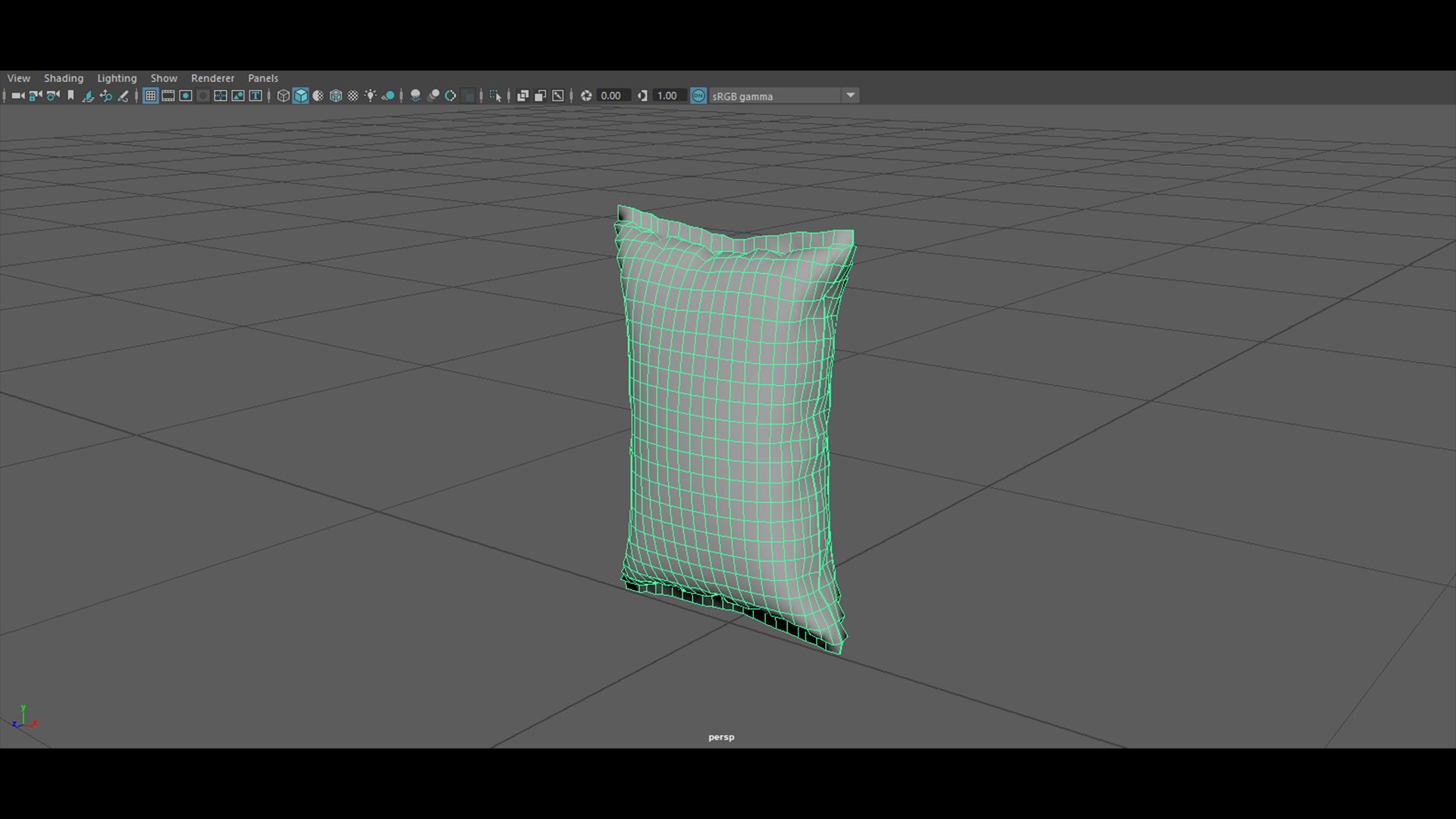Viewport: 1456px width, 819px height.
Task: Toggle Multisample Anti-aliasing icon
Action: coord(450,96)
